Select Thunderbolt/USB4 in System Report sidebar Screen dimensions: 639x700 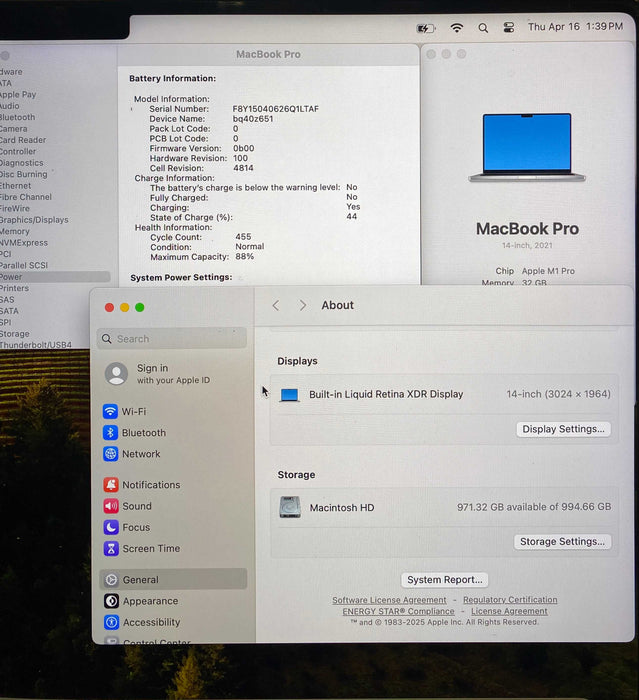[36, 345]
